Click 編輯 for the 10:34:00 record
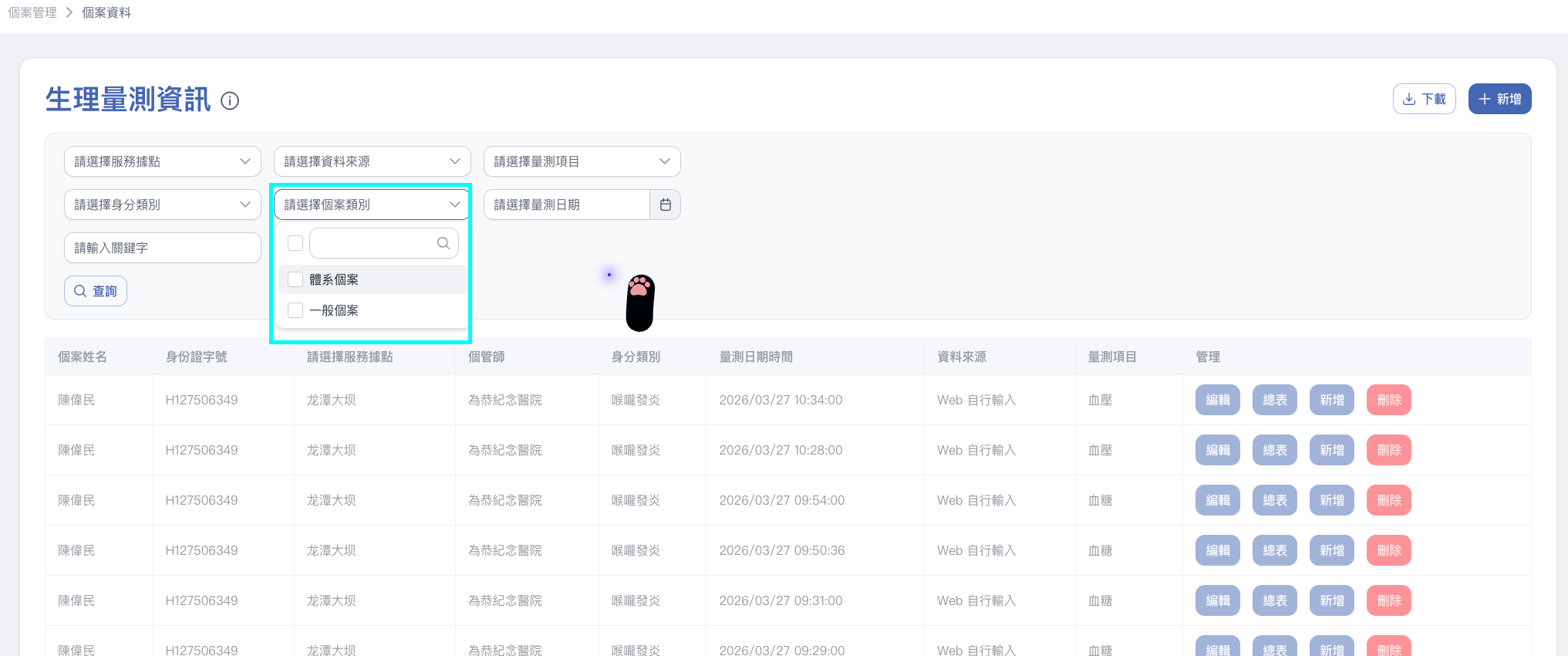 coord(1217,400)
